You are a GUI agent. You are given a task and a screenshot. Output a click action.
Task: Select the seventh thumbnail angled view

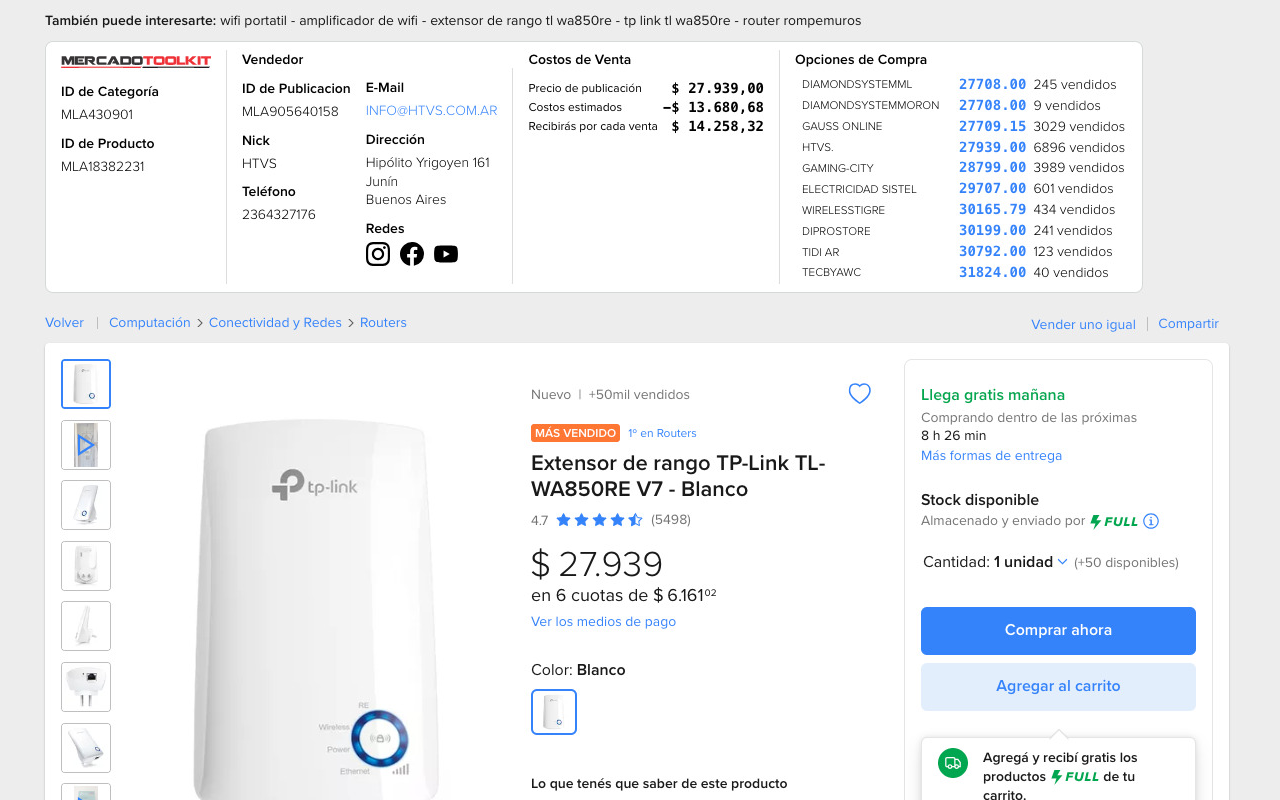86,748
